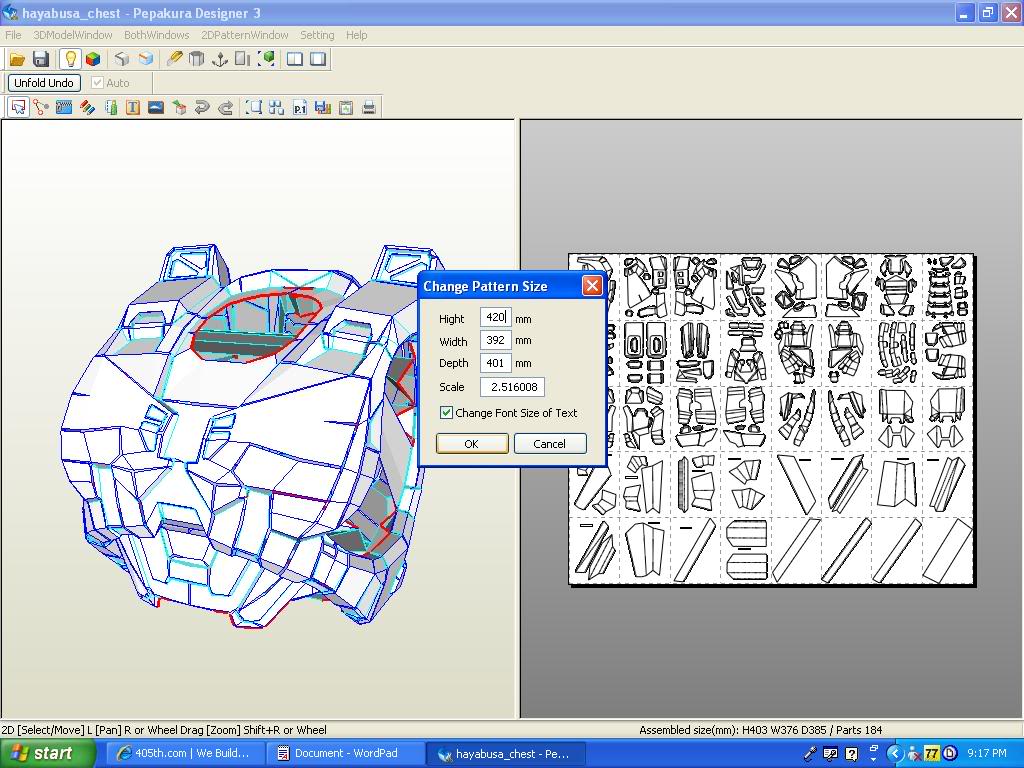The image size is (1024, 768).
Task: Click the green cube fit-to-view icon
Action: click(x=266, y=59)
